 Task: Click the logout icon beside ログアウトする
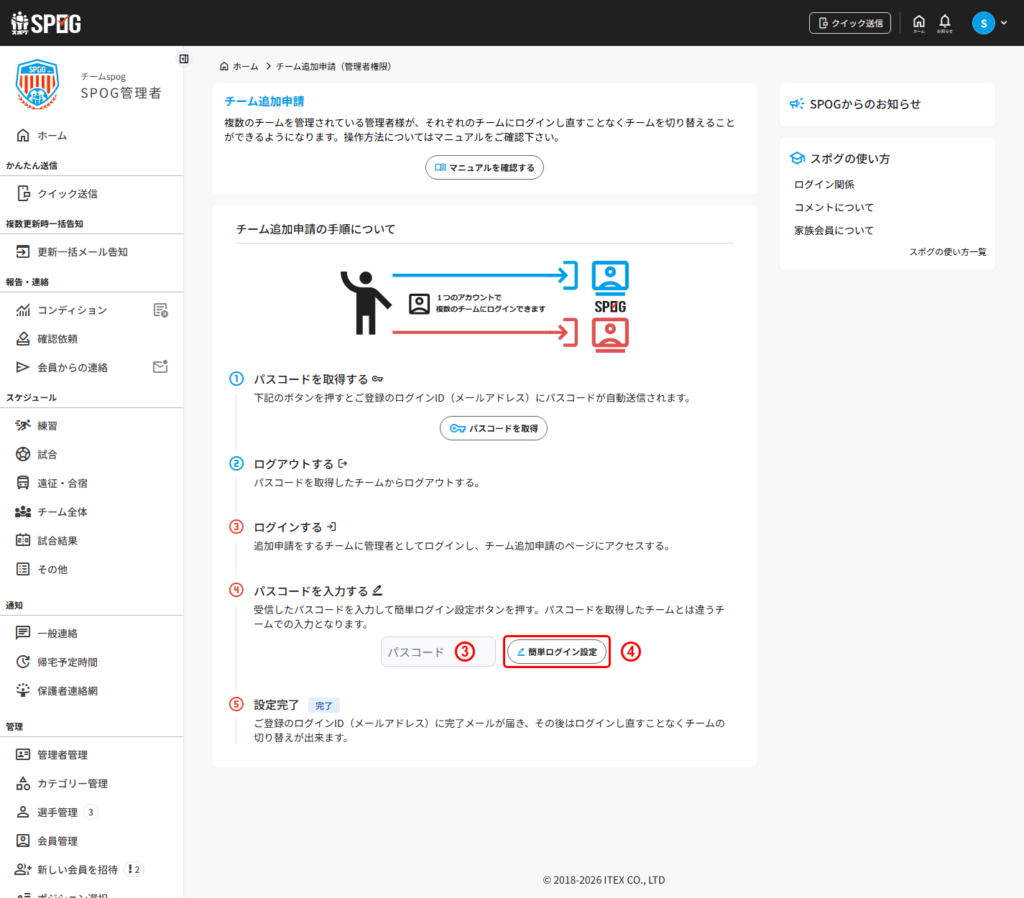[x=342, y=464]
